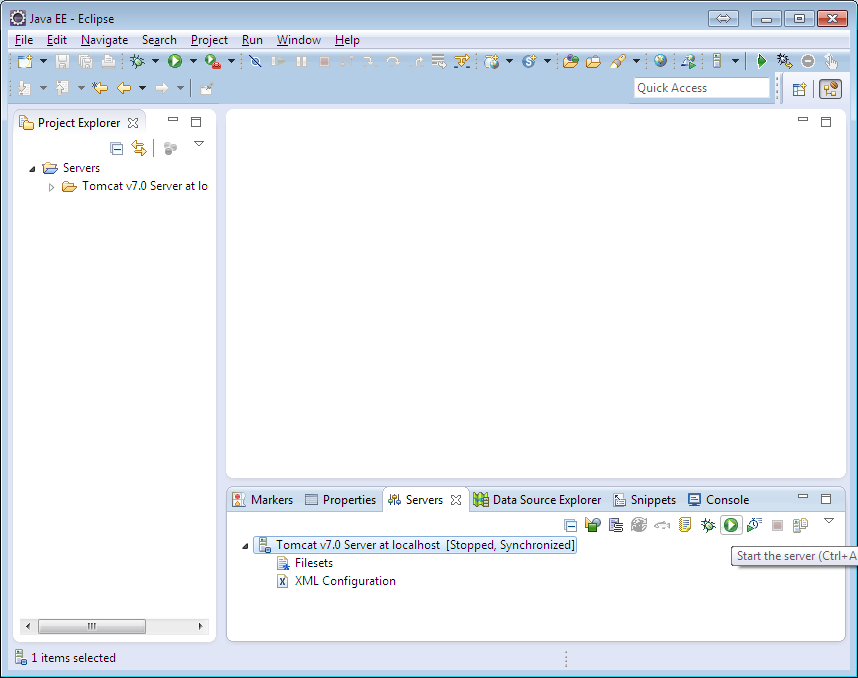Screen dimensions: 858x678
Task: Open the Back history dropdown arrow
Action: click(x=142, y=88)
